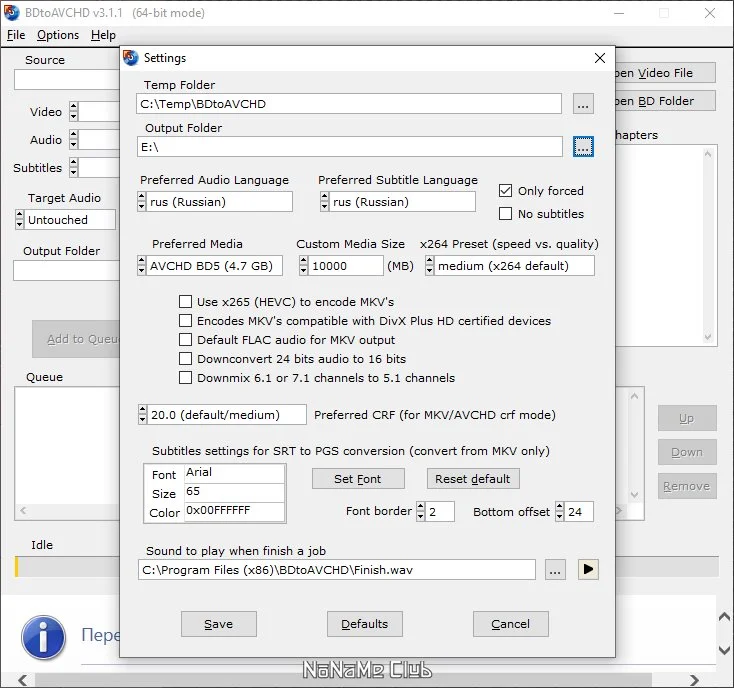Click the Font border value field
The image size is (734, 688).
click(440, 511)
